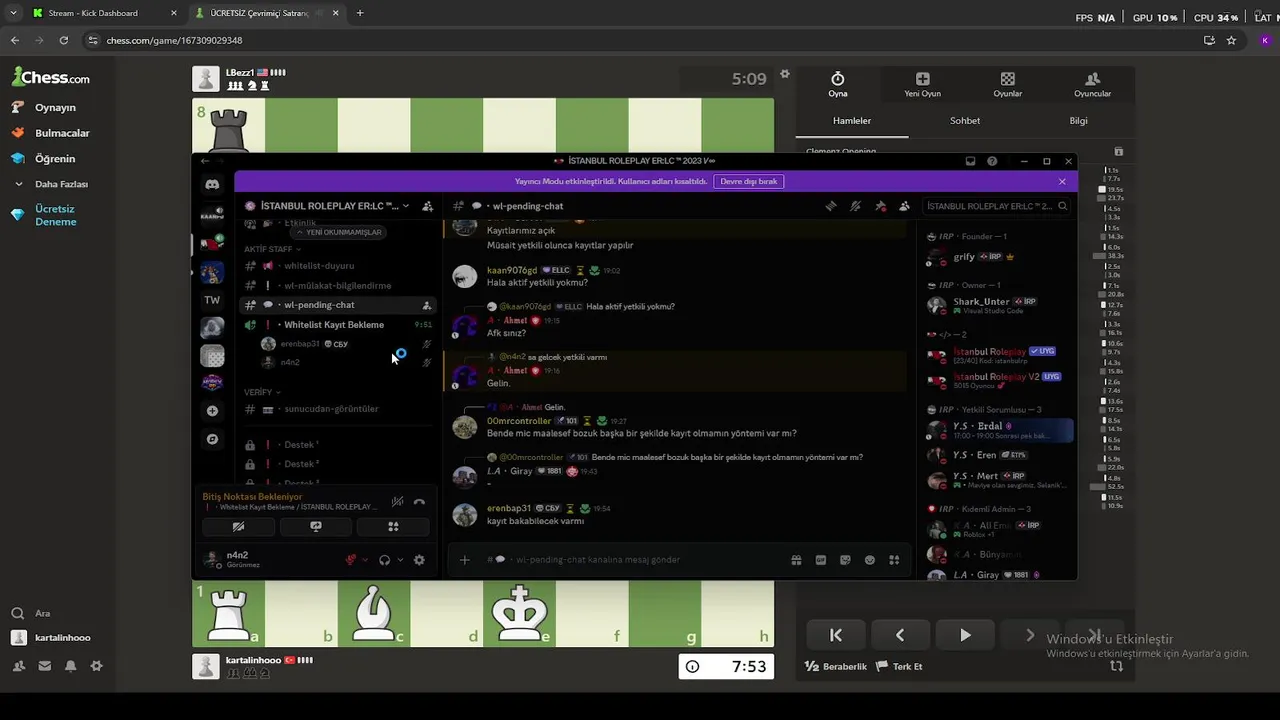The width and height of the screenshot is (1280, 720).
Task: Switch to the Sohbet tab
Action: [965, 121]
